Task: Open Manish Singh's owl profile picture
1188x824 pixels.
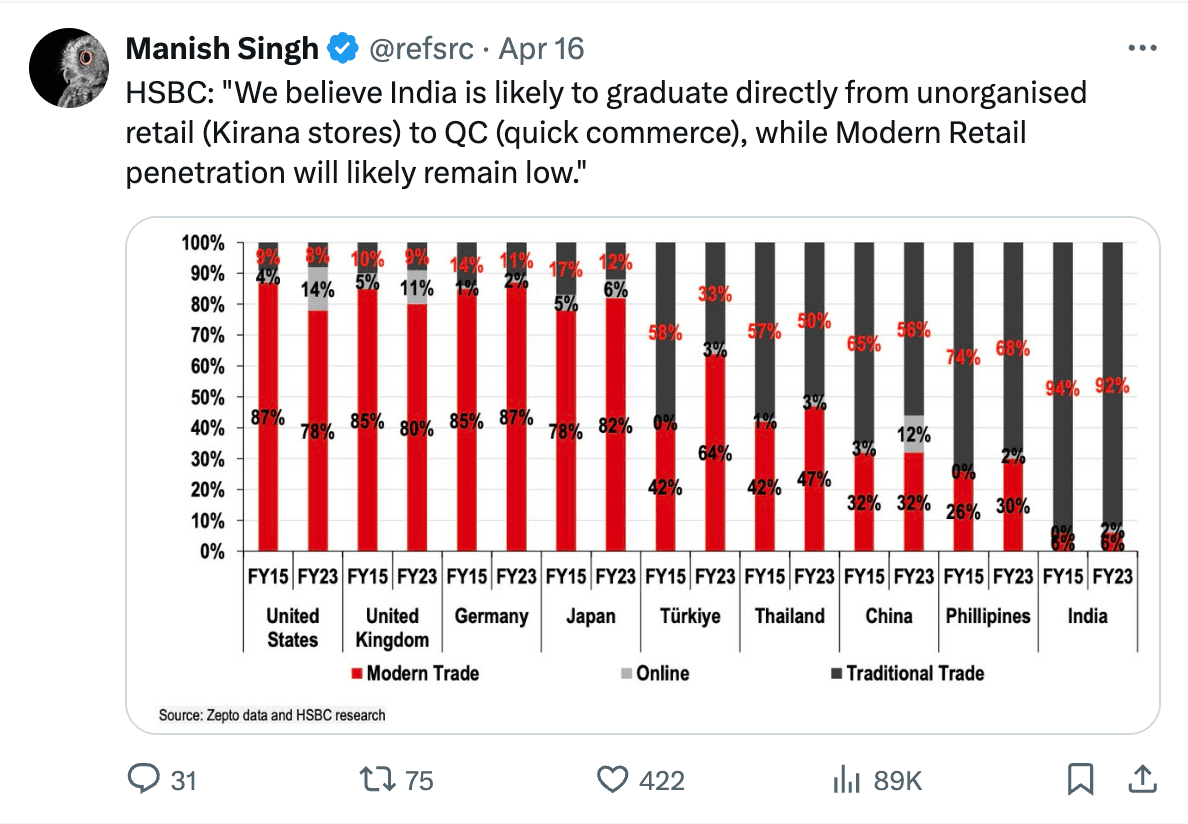Action: tap(69, 67)
